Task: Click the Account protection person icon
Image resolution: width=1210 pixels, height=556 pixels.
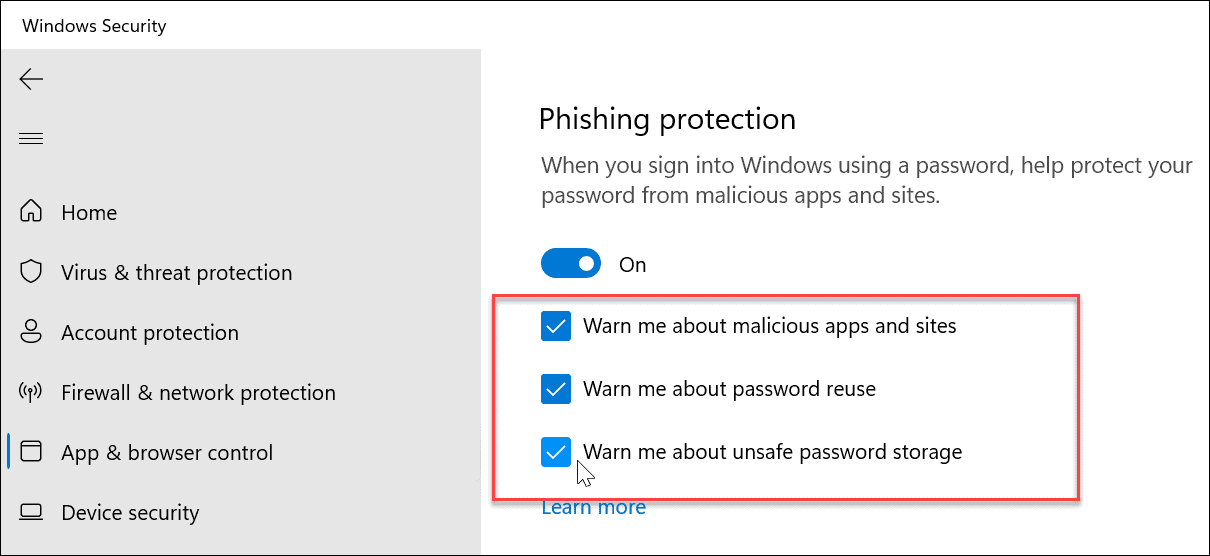Action: [x=31, y=332]
